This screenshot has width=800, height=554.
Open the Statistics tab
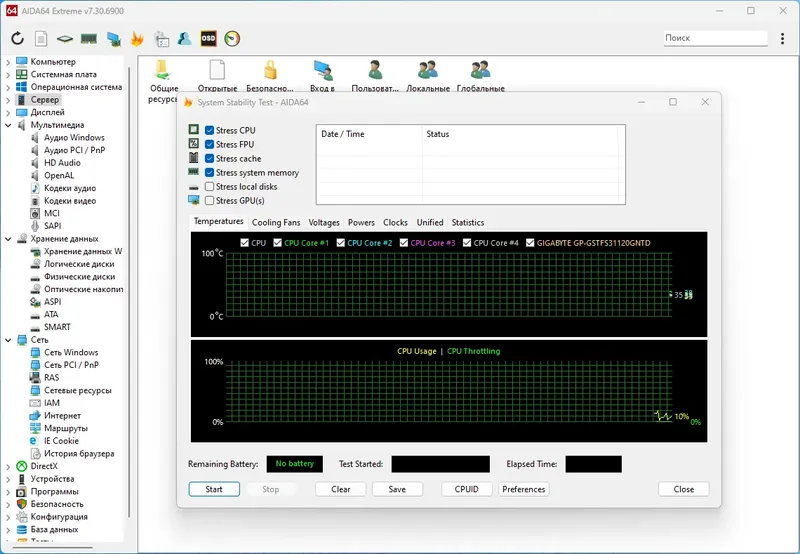tap(467, 223)
